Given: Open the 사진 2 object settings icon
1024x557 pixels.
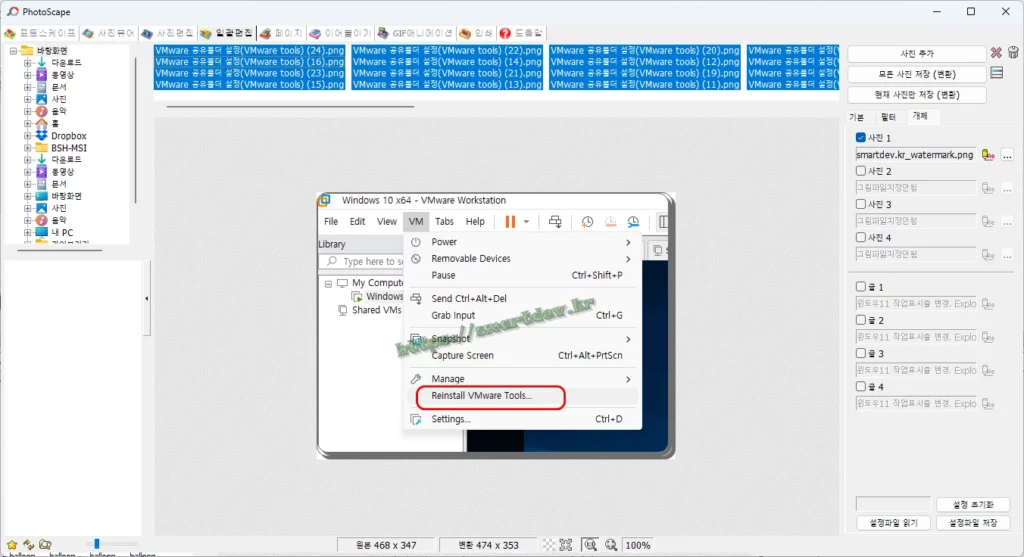Looking at the screenshot, I should [x=988, y=188].
